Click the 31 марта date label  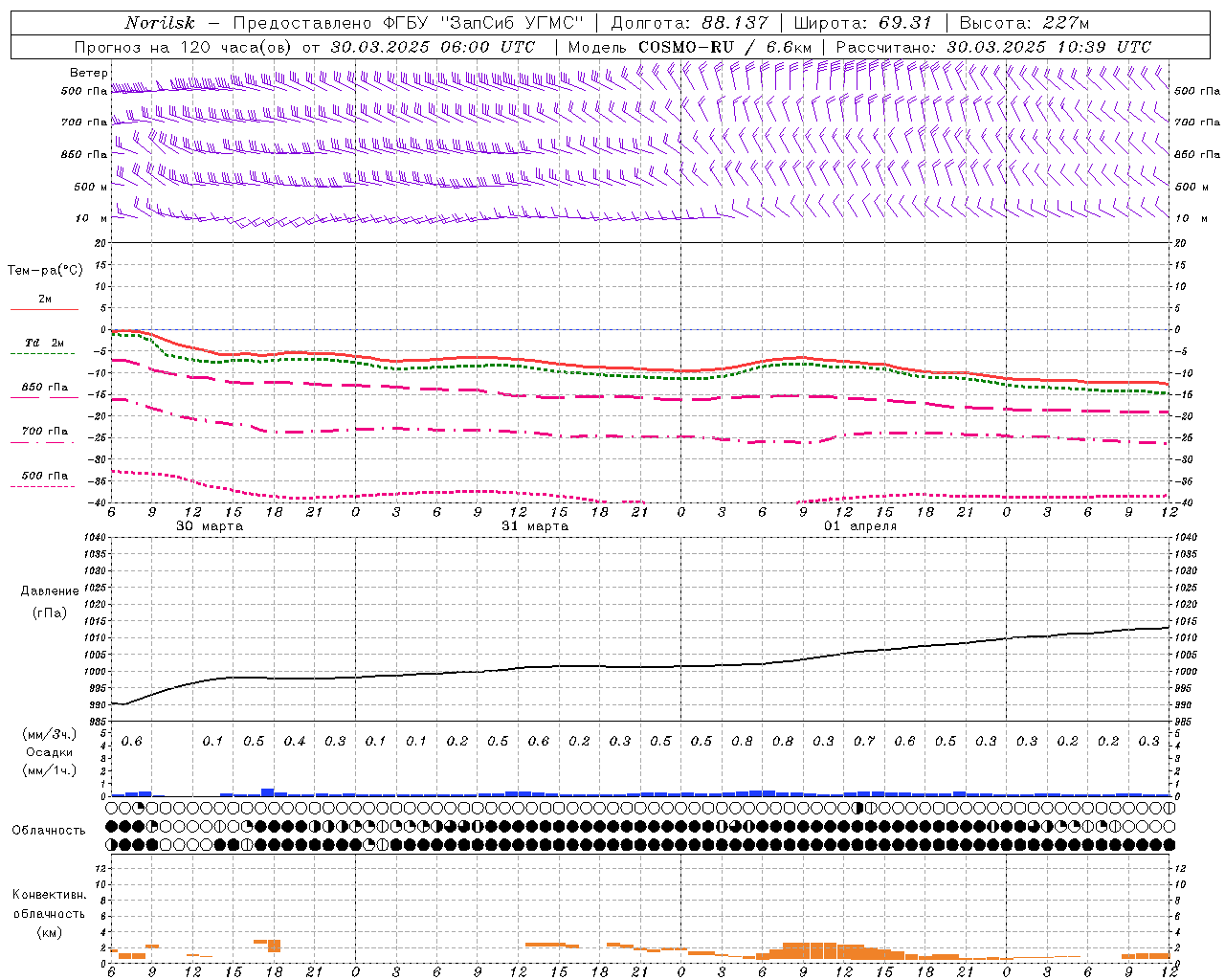click(535, 526)
